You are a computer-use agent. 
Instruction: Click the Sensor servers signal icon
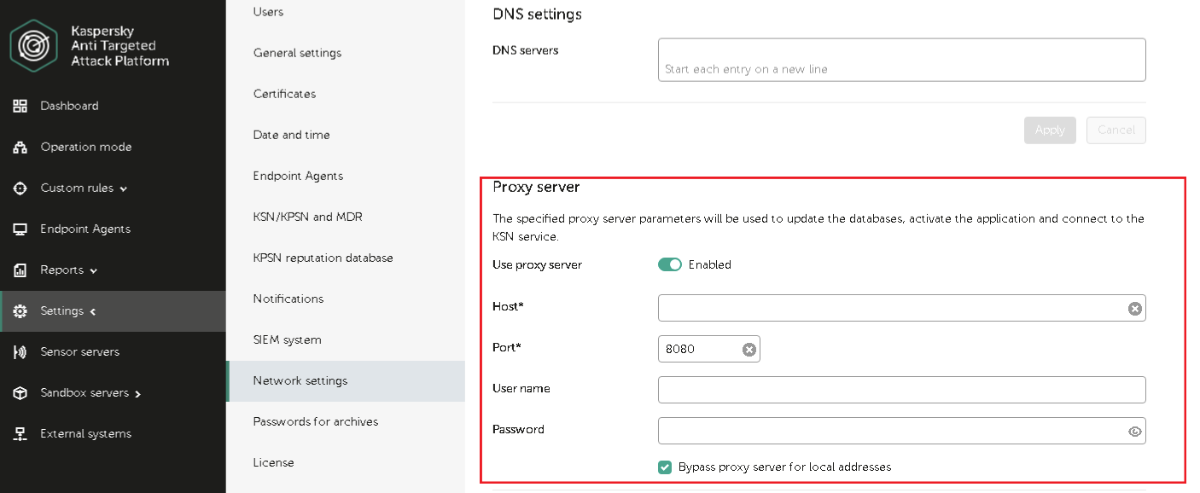click(19, 352)
